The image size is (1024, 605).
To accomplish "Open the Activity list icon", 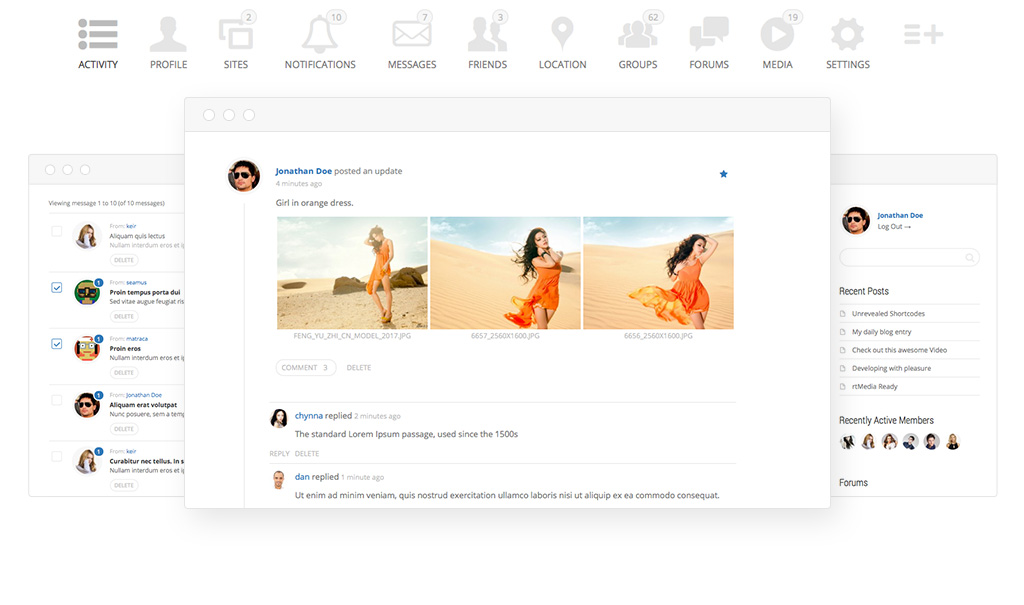I will pos(98,35).
